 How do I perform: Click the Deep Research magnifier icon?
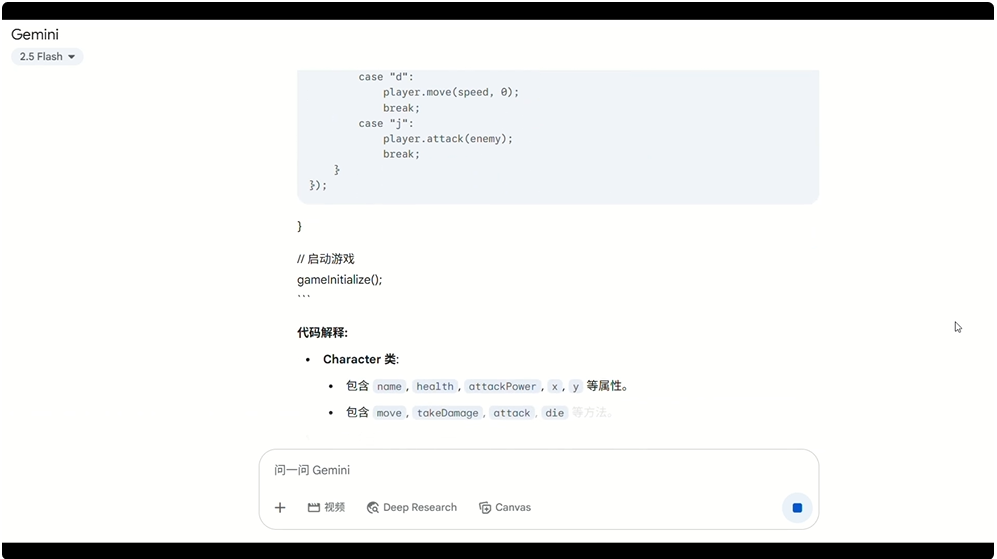click(x=373, y=507)
